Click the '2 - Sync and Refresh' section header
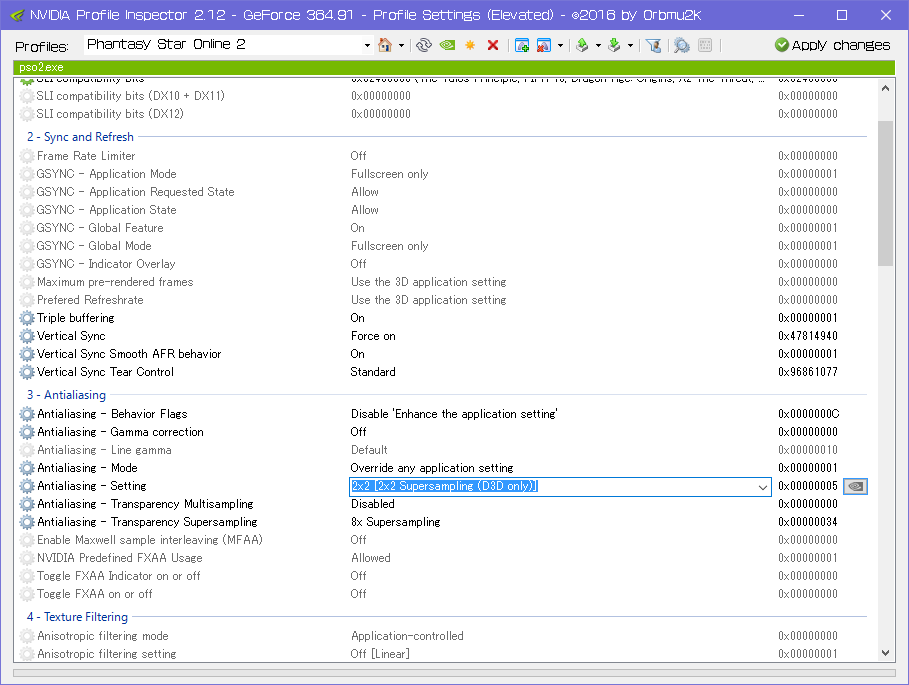 (80, 137)
